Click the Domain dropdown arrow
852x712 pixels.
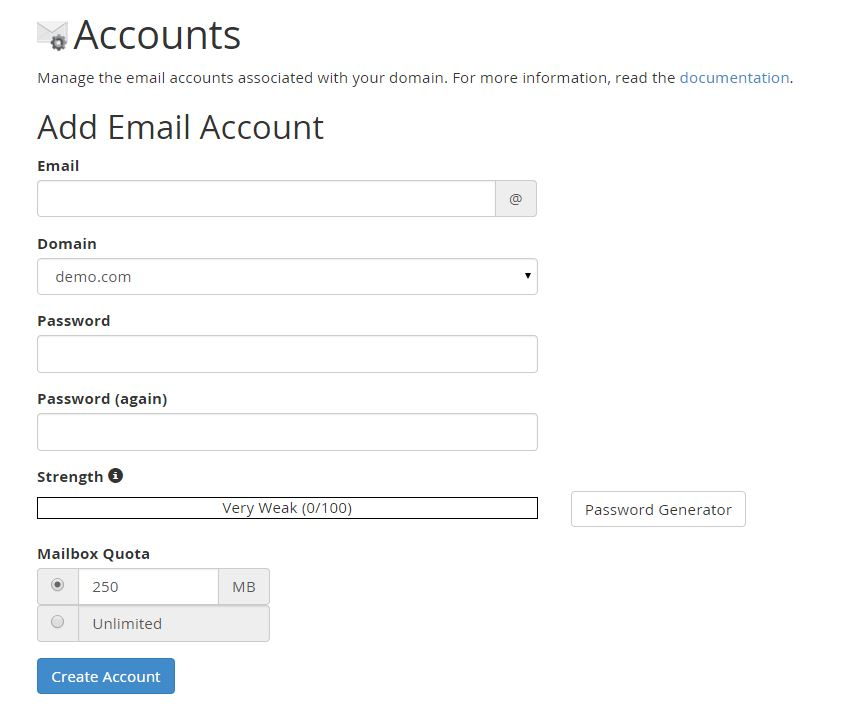[x=527, y=276]
